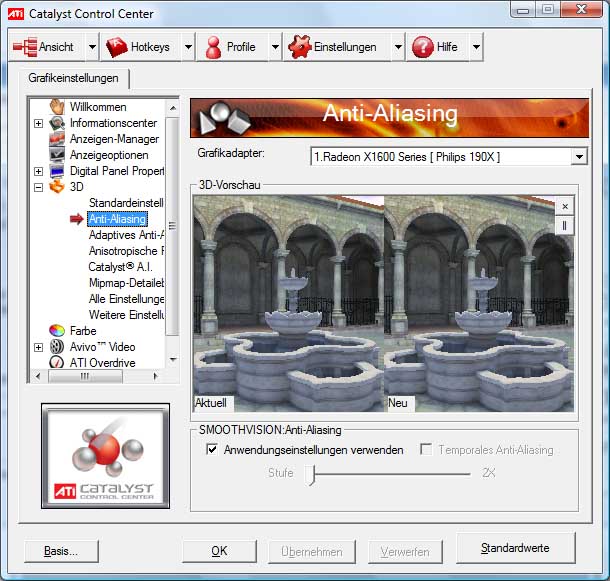610x581 pixels.
Task: Select Standardeinstellungen under 3D
Action: (126, 203)
